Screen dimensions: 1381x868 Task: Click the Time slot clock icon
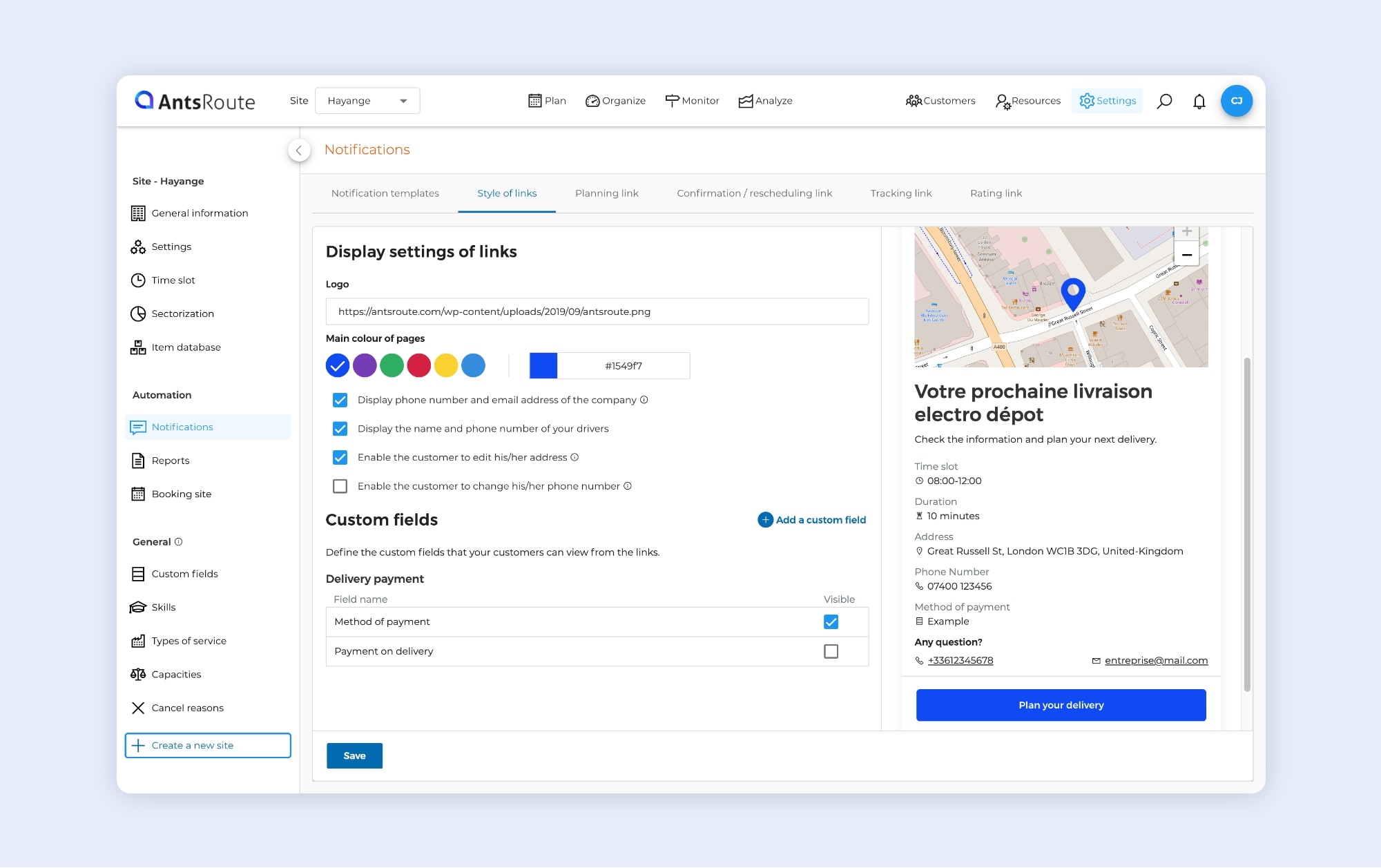pos(138,280)
